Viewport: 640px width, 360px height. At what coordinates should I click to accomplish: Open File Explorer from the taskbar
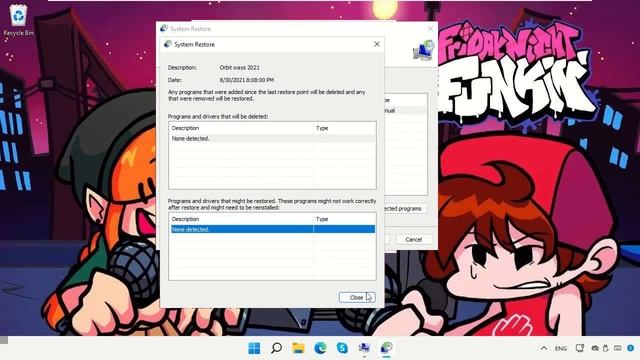tap(298, 348)
